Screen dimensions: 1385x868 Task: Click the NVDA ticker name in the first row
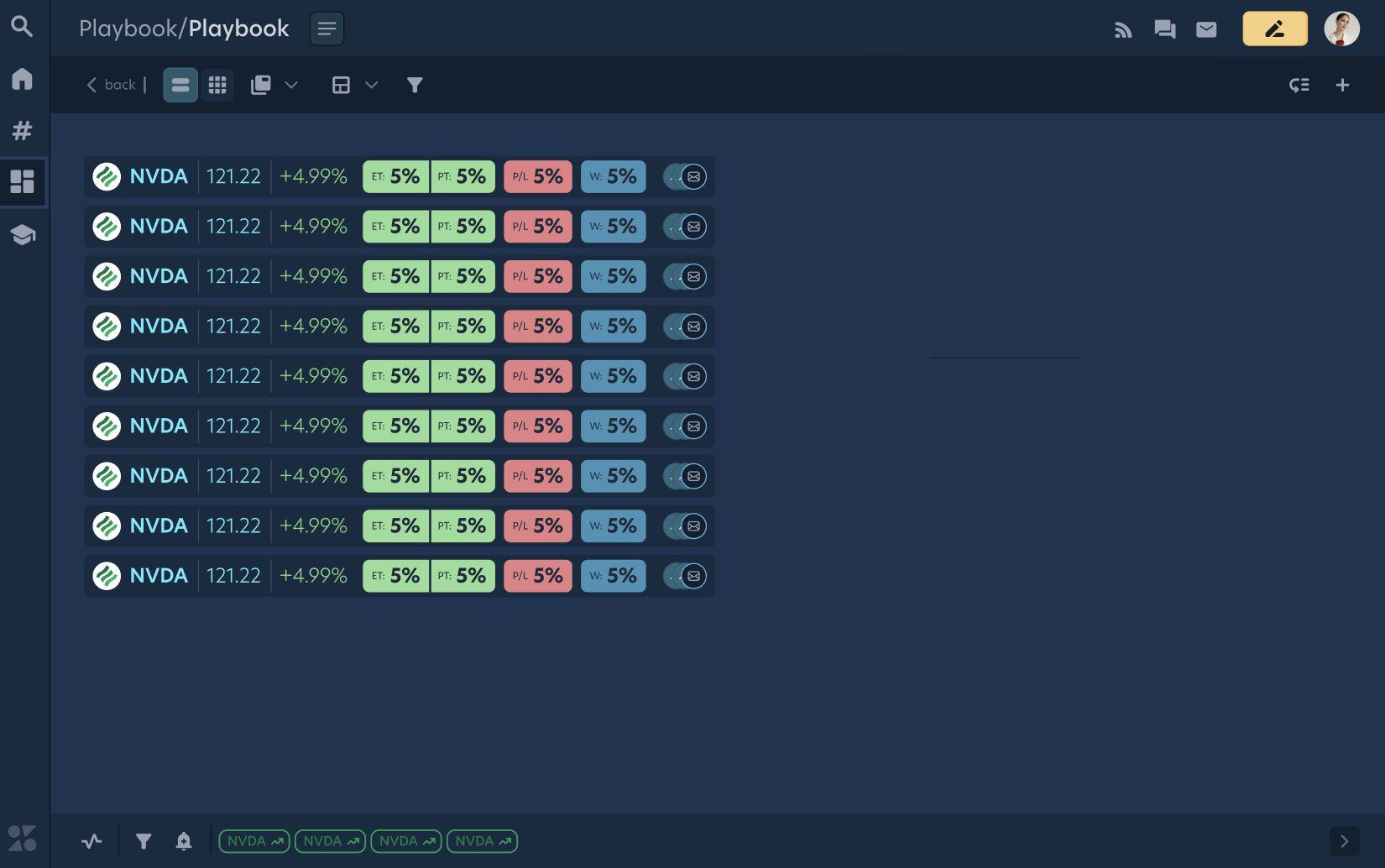tap(159, 177)
